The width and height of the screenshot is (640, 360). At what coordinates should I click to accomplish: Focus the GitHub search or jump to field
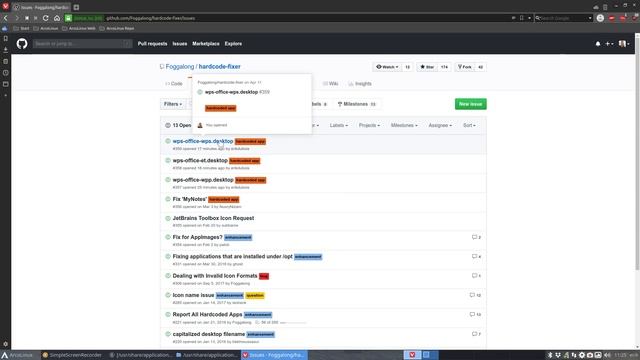[x=83, y=44]
